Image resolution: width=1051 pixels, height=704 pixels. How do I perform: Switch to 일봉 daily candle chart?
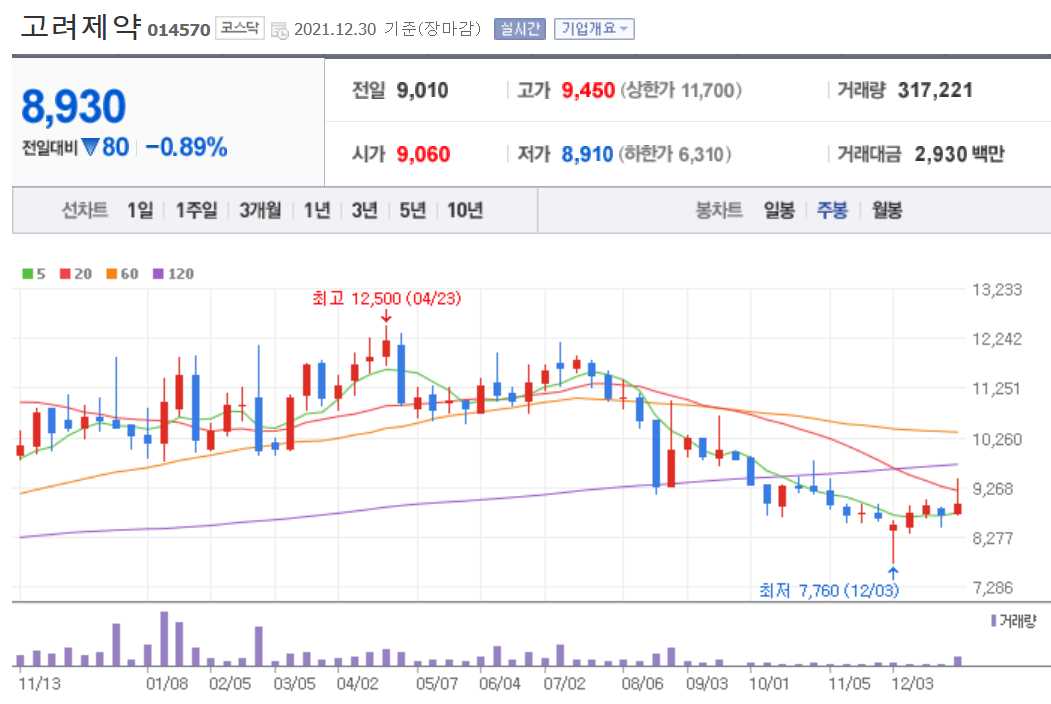(x=779, y=211)
